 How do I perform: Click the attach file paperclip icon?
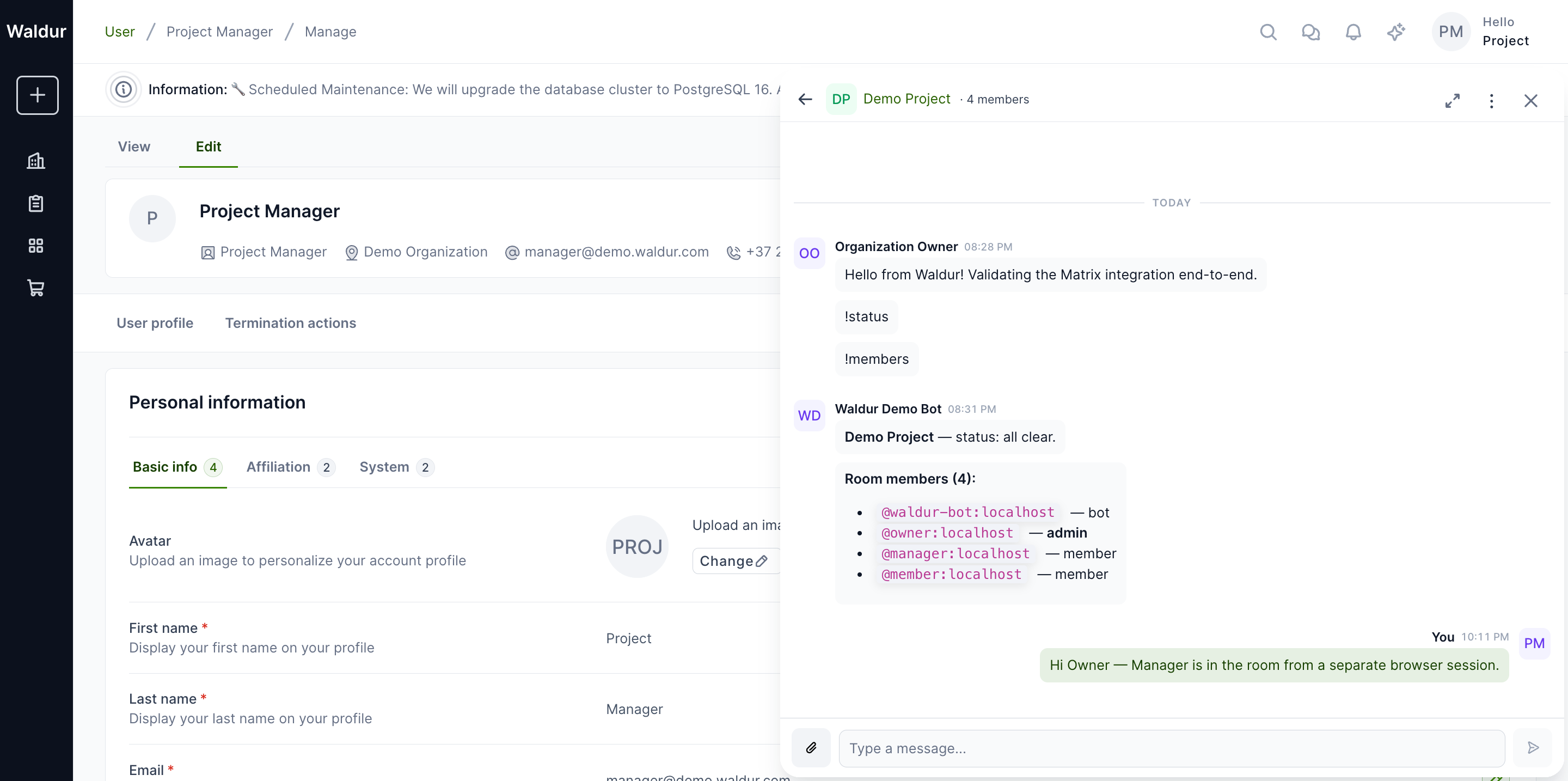811,748
